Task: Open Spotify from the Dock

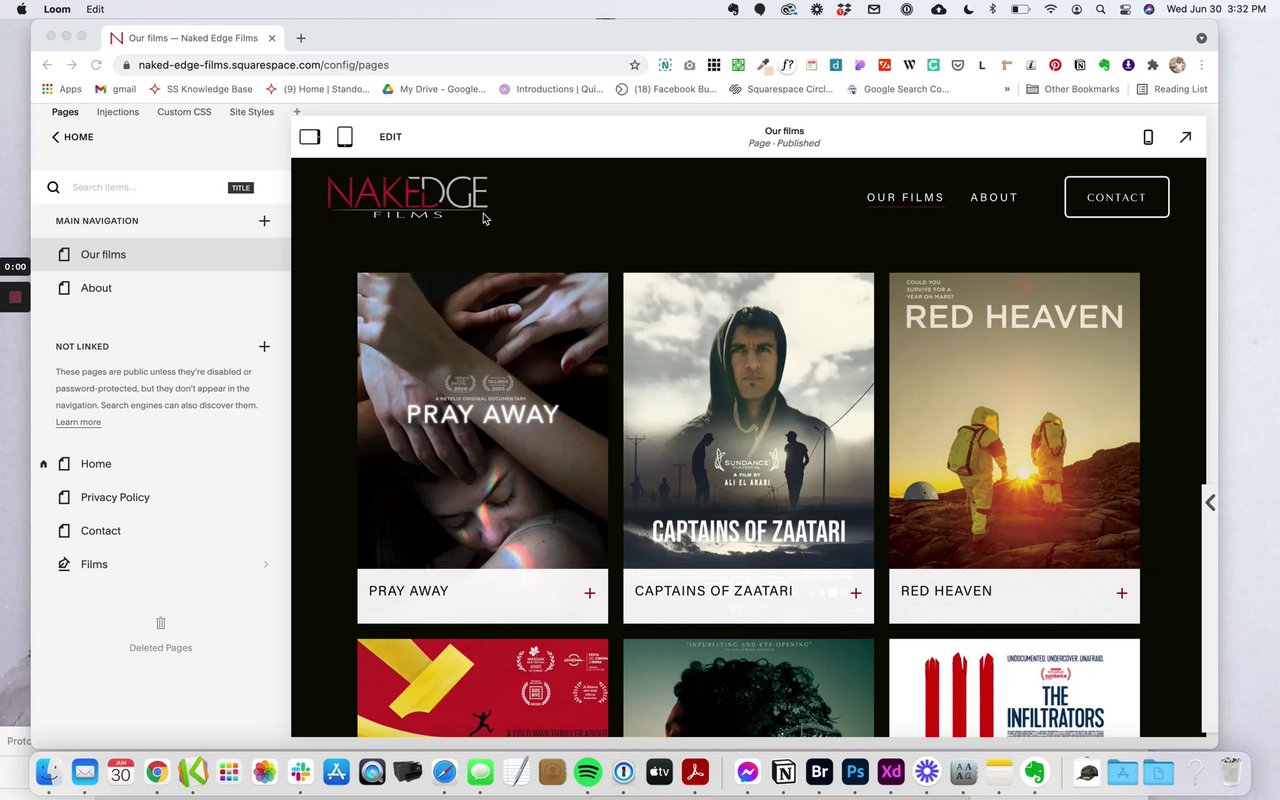Action: click(588, 772)
